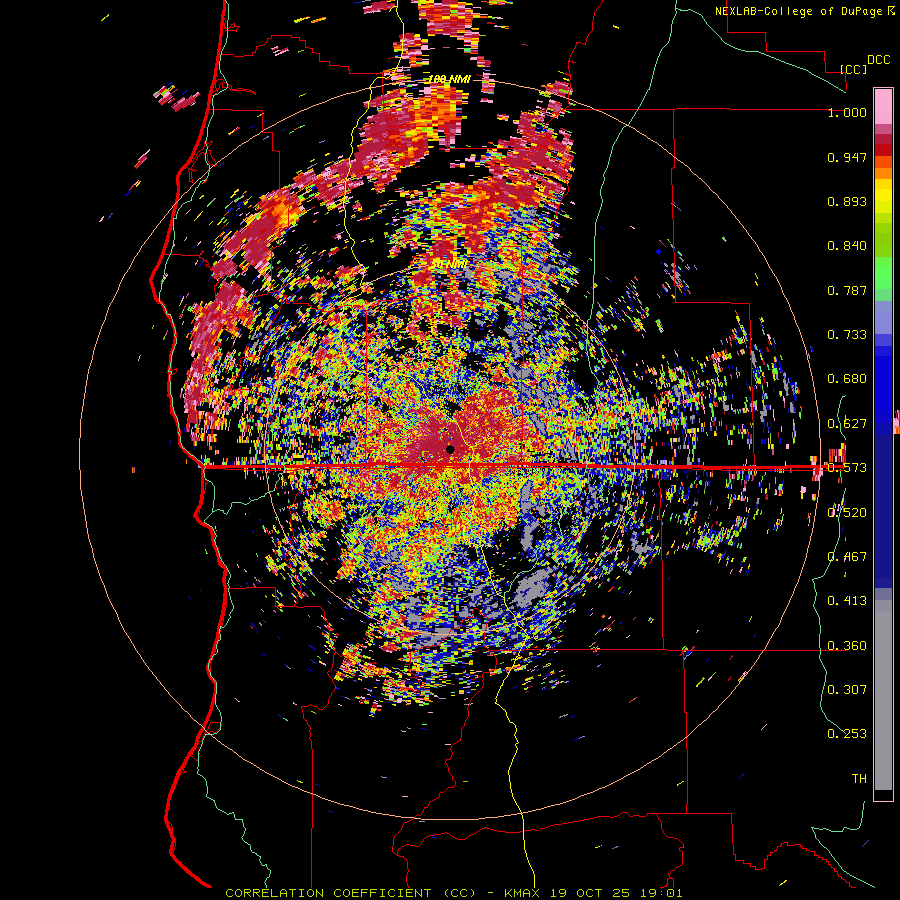Click the TH threshold label

pyautogui.click(x=859, y=779)
